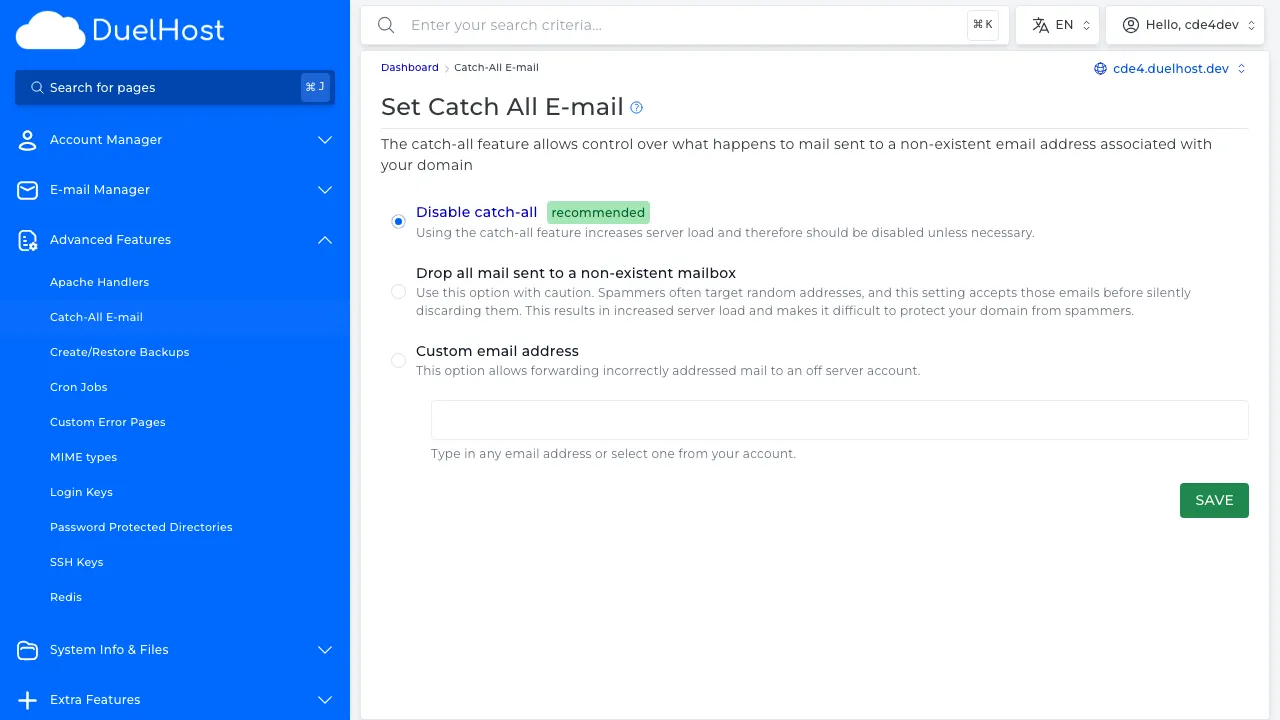Click the System Info & Files folder icon

tap(27, 650)
